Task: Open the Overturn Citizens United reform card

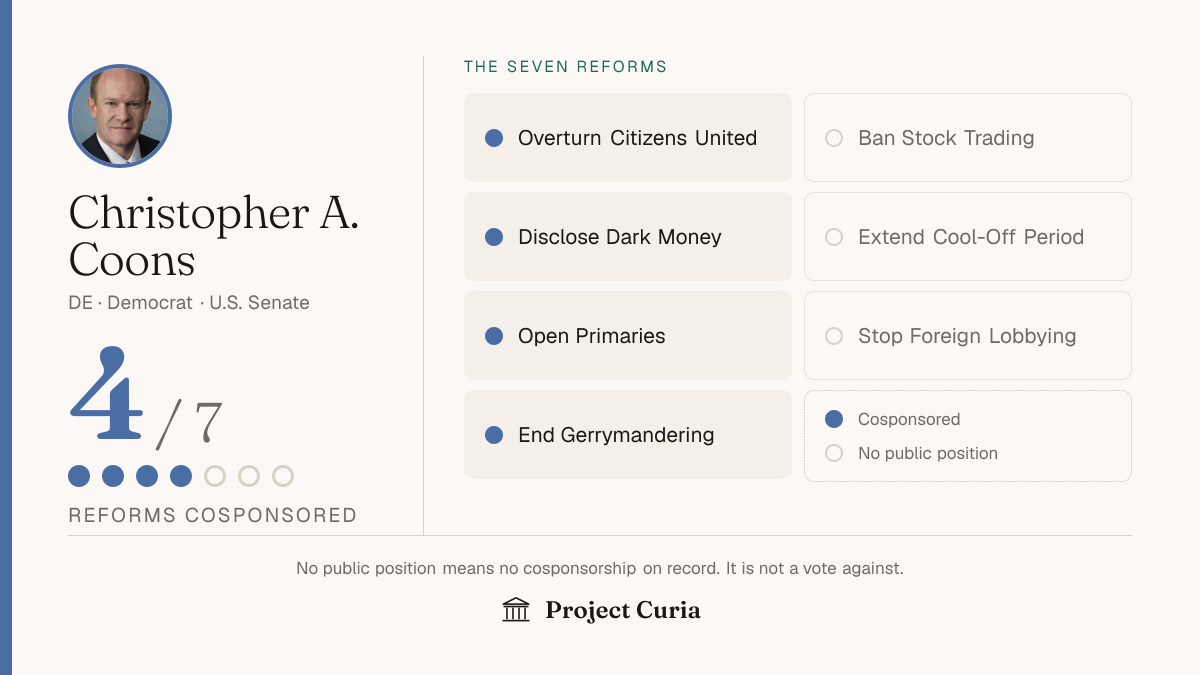Action: click(628, 138)
